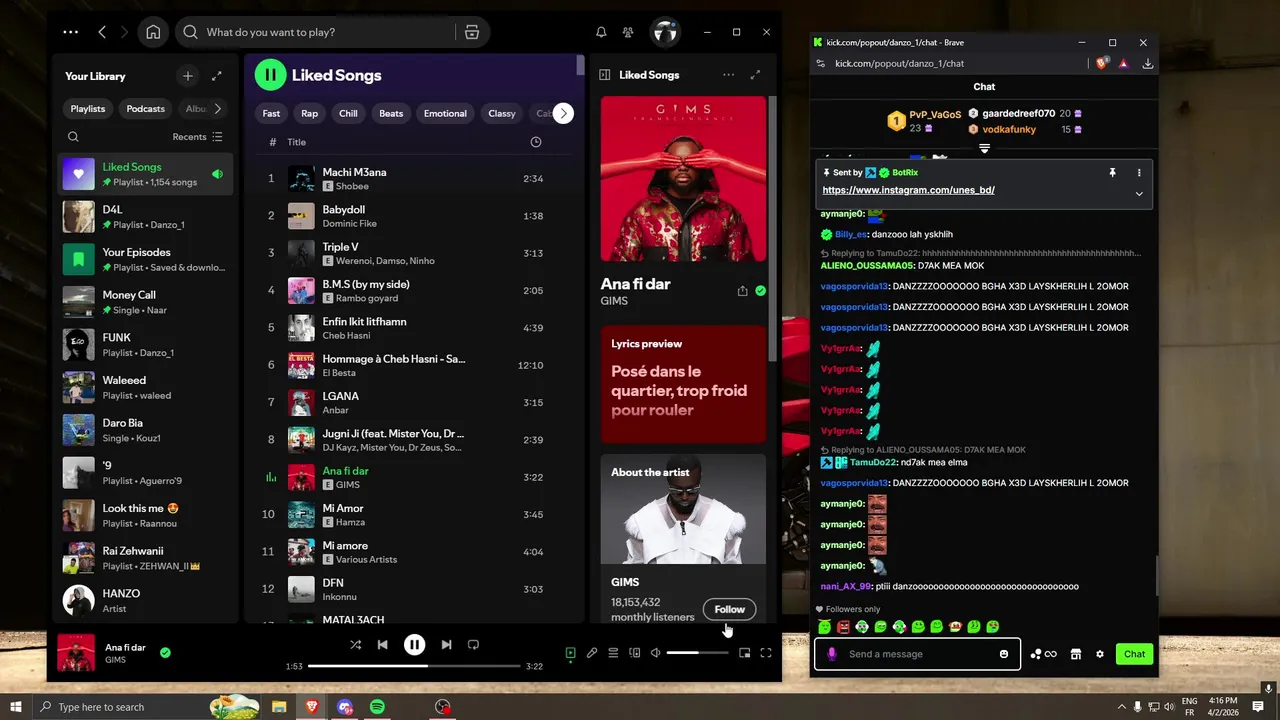Pause playback in bottom player bar
Image resolution: width=1280 pixels, height=720 pixels.
point(414,645)
